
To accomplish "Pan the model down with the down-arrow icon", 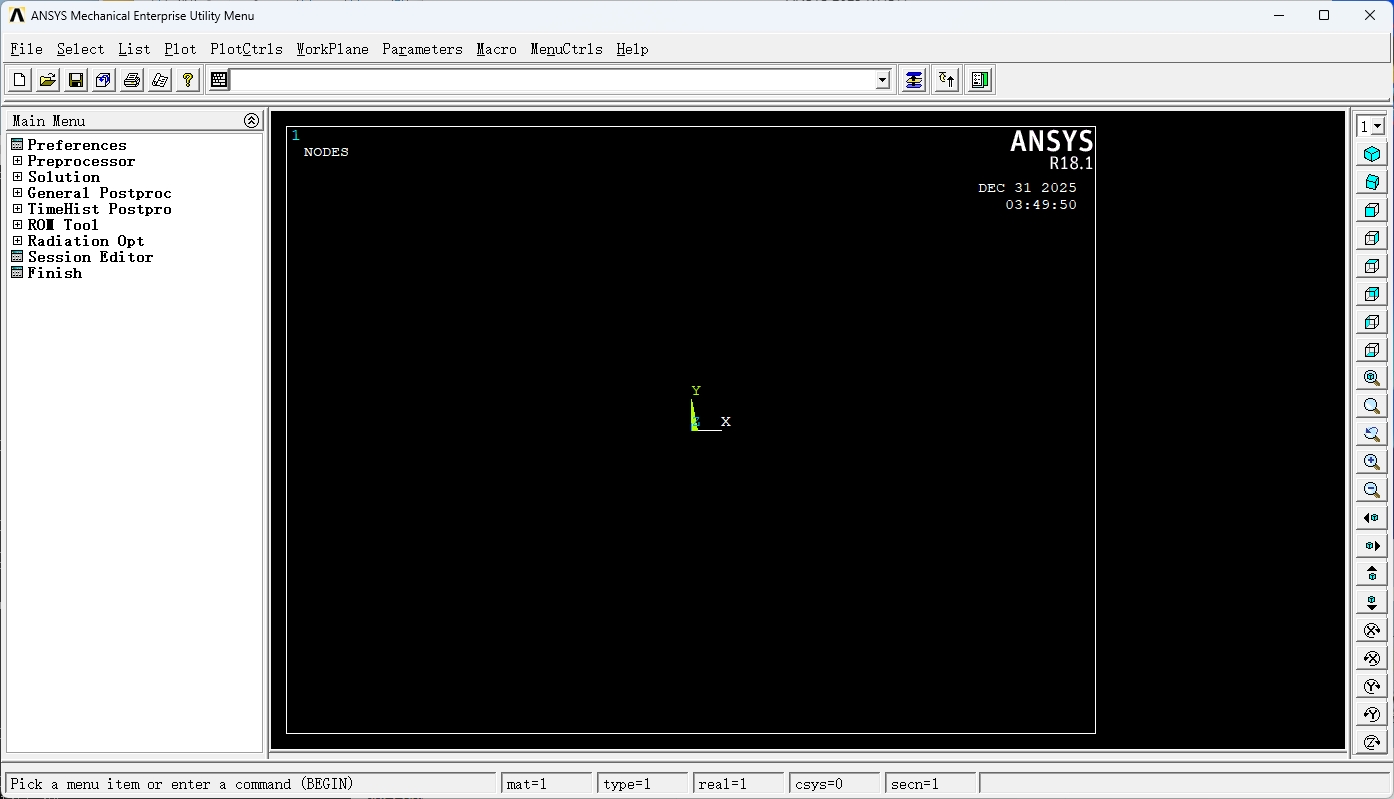I will 1371,602.
